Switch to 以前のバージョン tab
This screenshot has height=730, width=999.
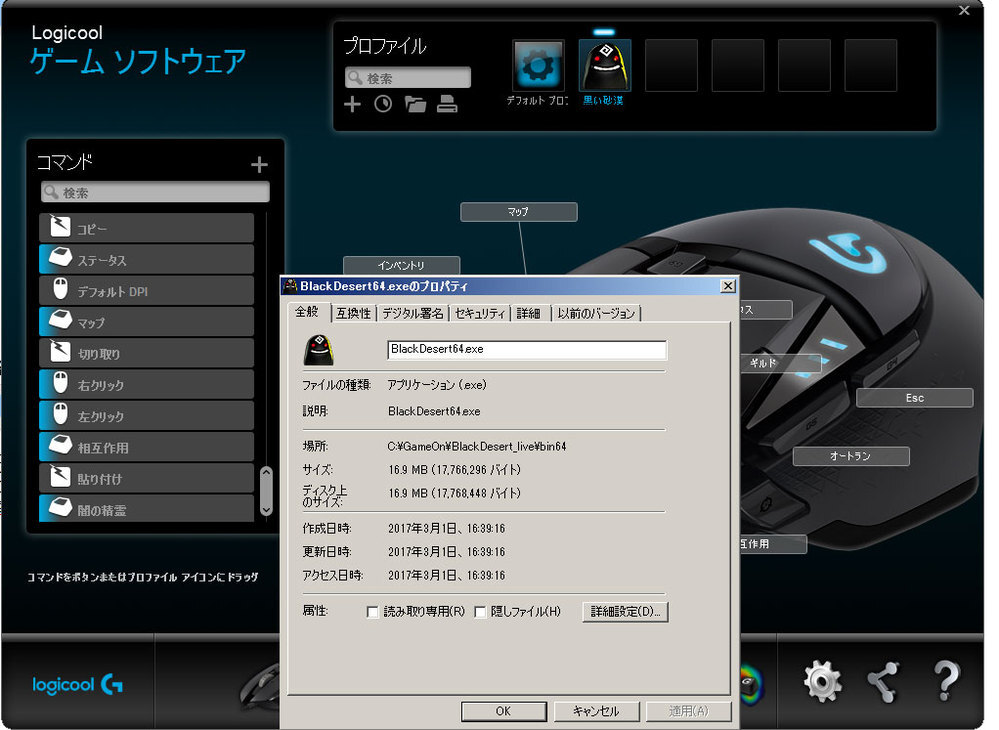596,313
